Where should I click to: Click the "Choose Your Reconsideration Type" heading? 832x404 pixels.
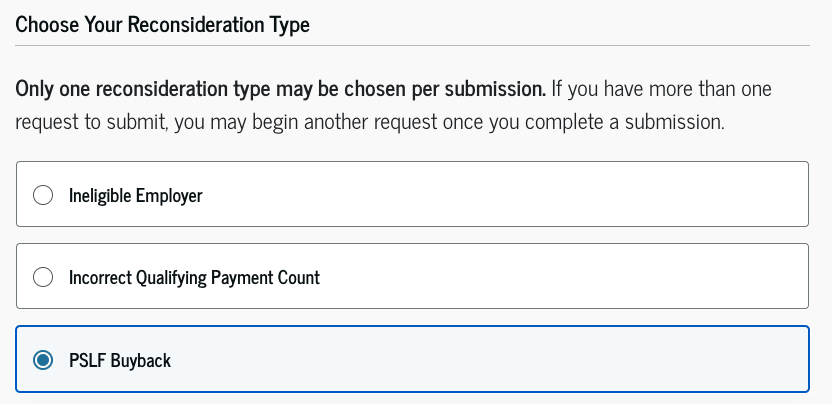162,25
